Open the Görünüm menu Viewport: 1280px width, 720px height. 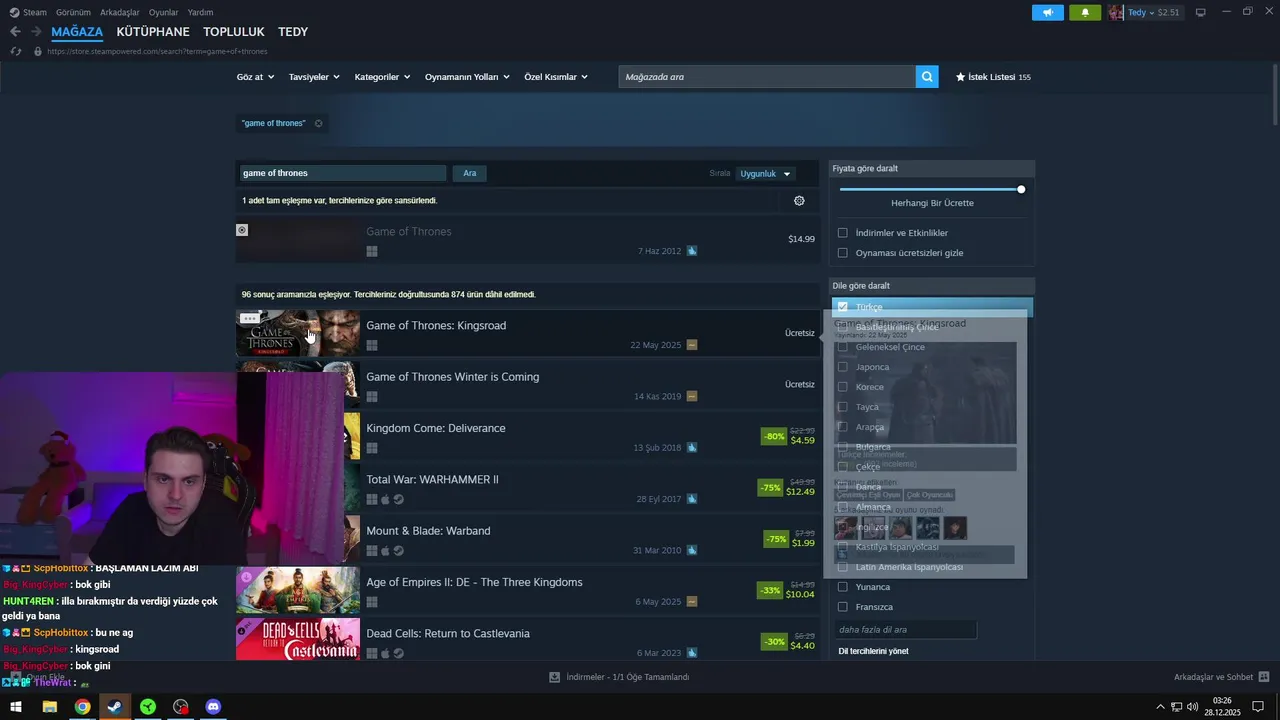pos(73,12)
